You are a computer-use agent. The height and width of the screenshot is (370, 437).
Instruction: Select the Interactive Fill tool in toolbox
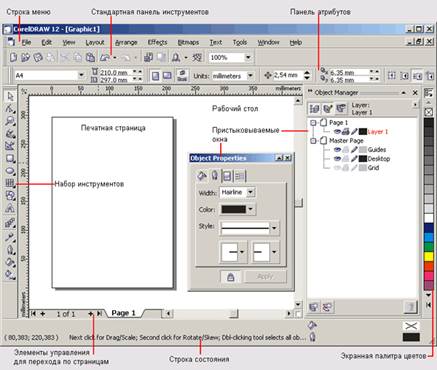tap(10, 275)
